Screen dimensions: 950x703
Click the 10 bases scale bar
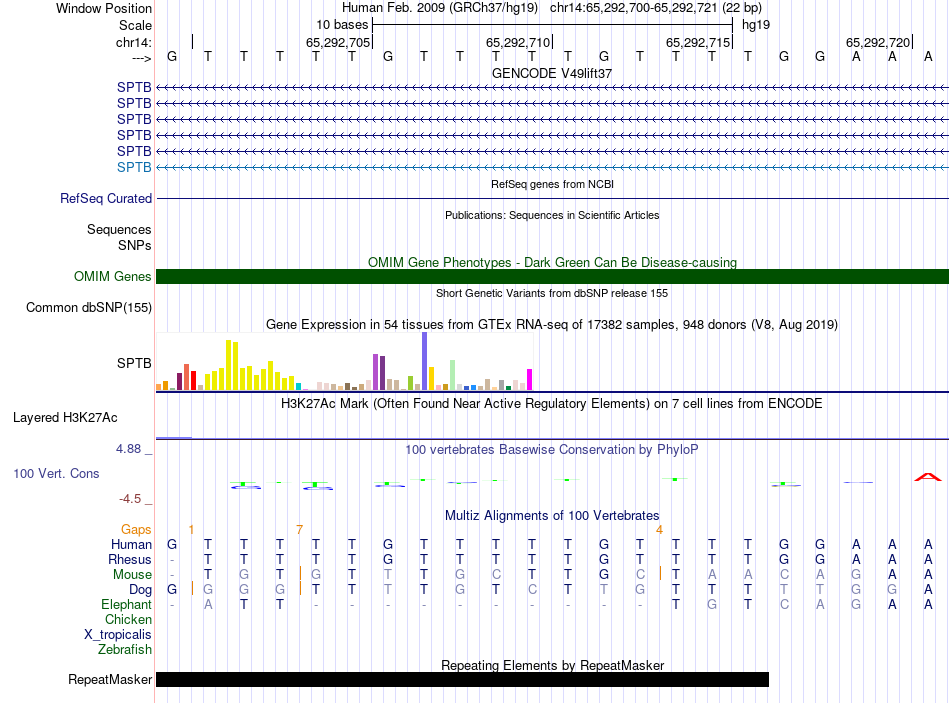553,25
